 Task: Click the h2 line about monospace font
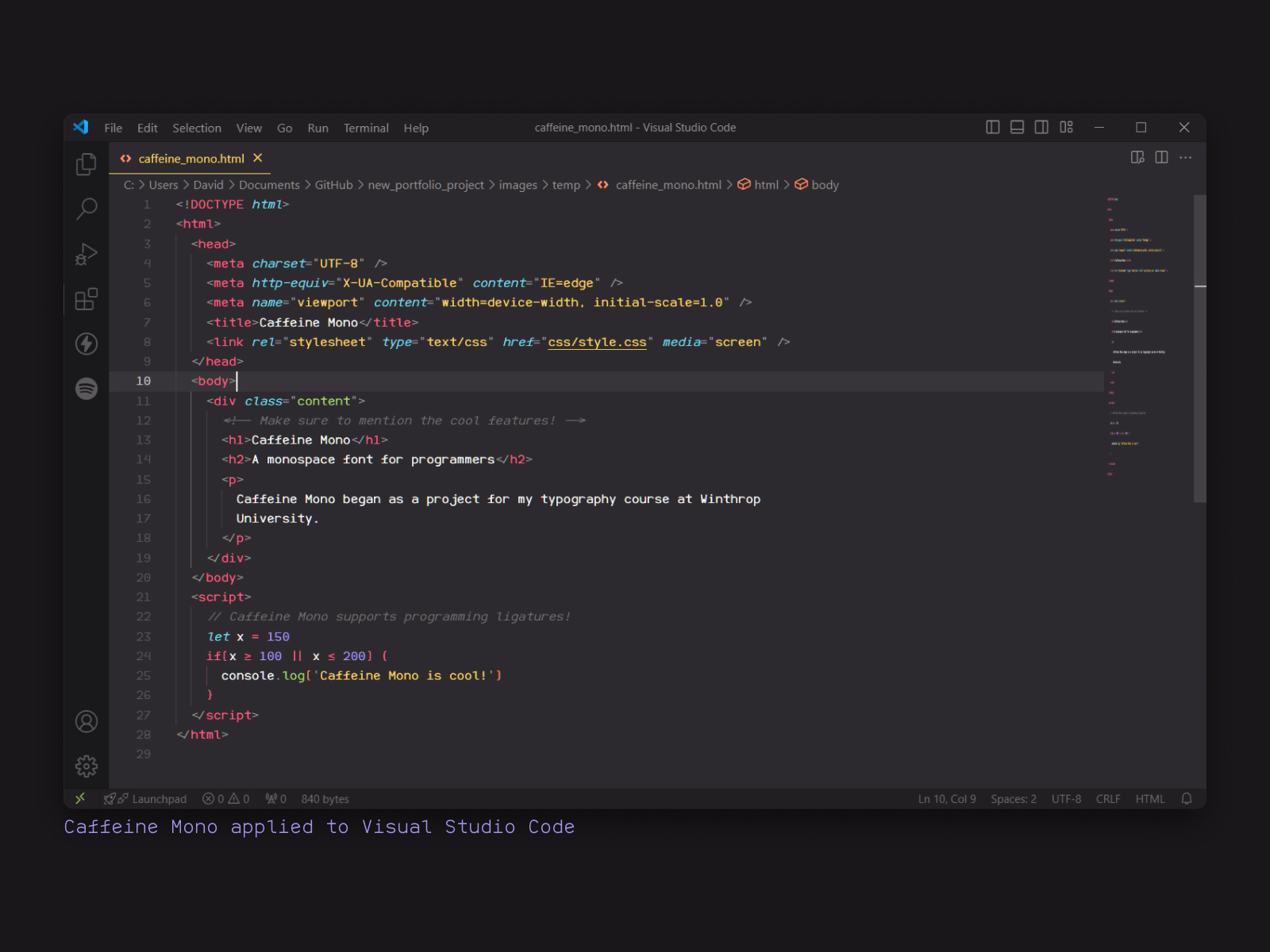tap(377, 459)
